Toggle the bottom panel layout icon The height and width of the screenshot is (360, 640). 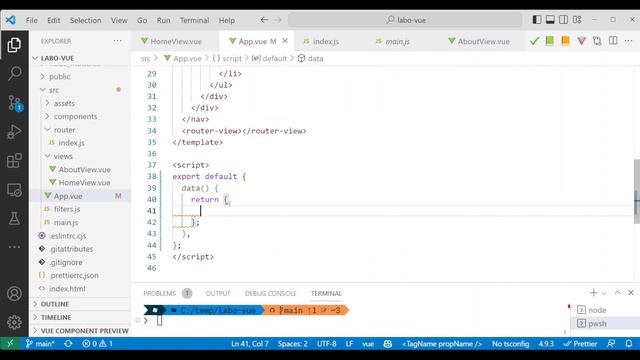point(550,20)
